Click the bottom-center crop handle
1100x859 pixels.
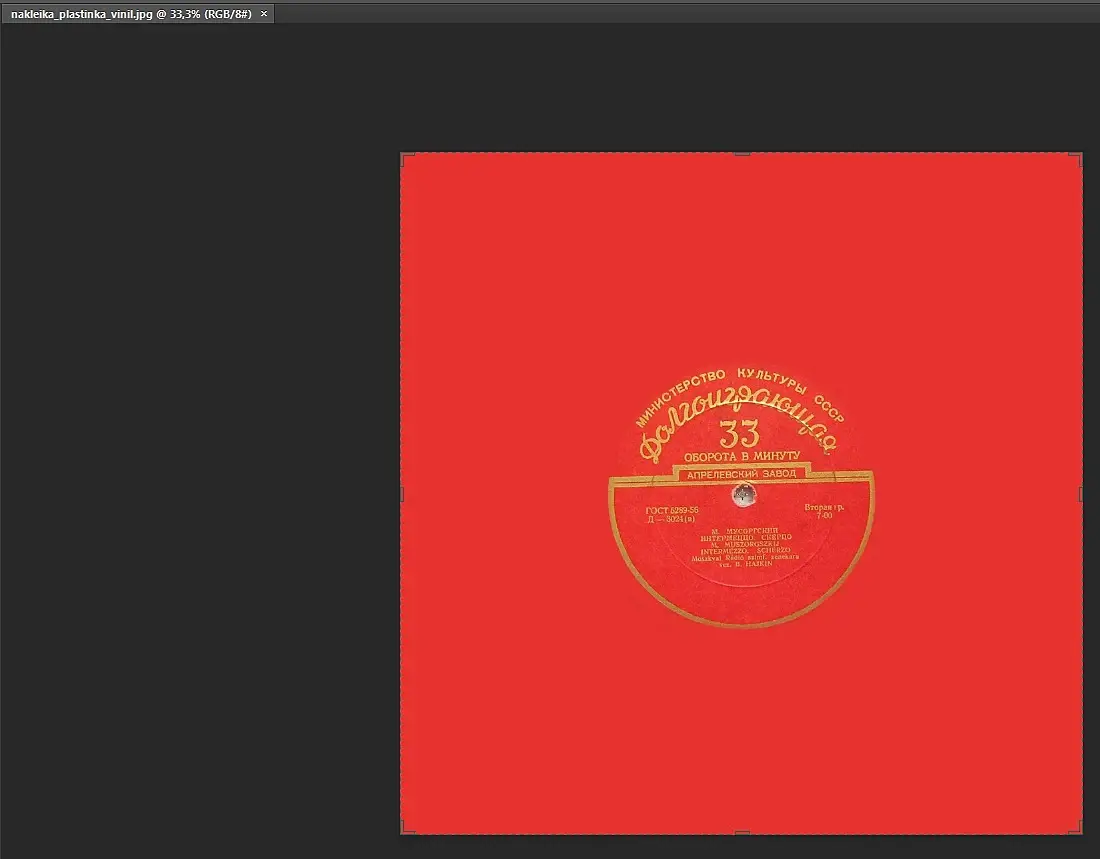[x=742, y=833]
